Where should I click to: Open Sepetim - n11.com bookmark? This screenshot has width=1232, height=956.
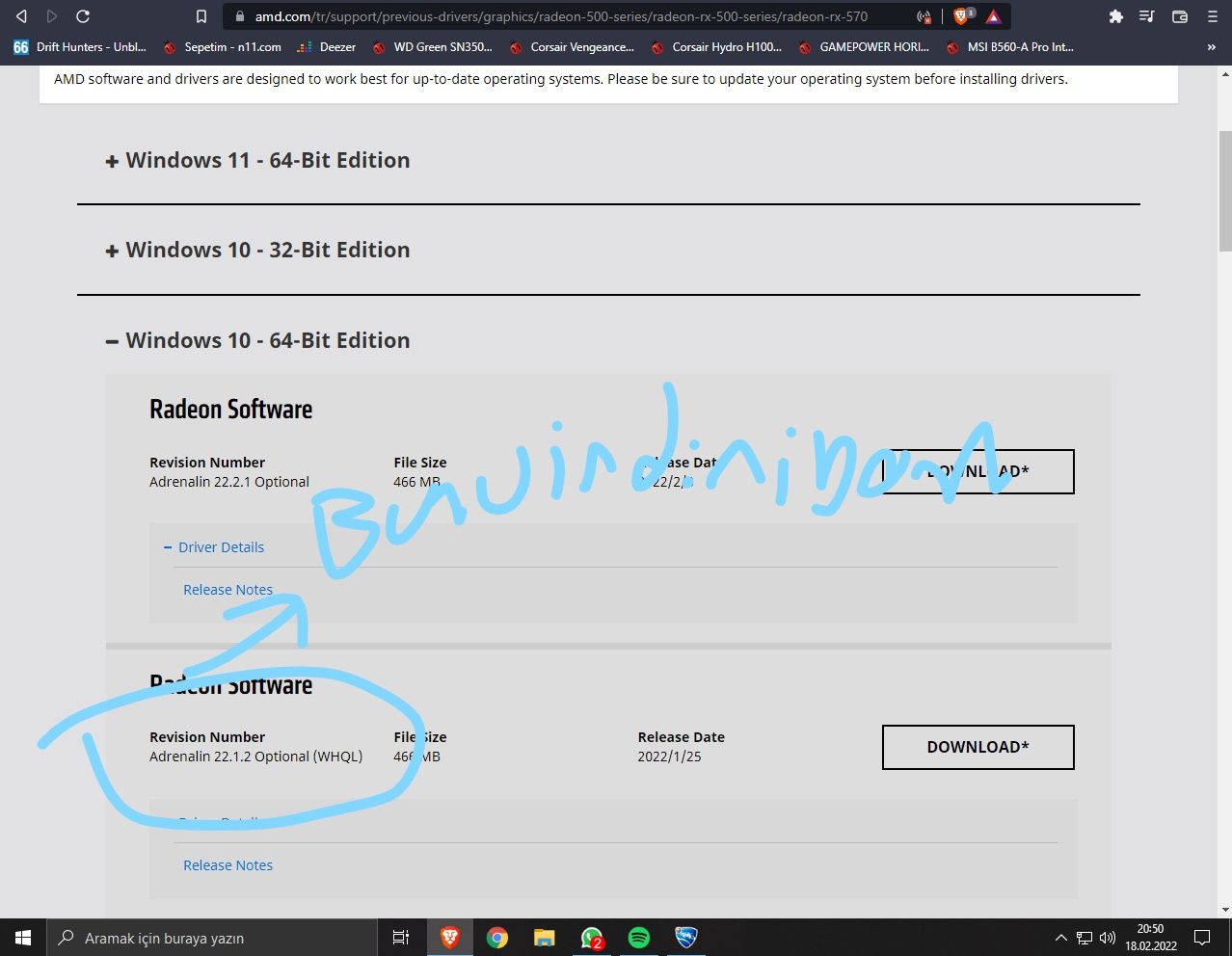(x=223, y=46)
